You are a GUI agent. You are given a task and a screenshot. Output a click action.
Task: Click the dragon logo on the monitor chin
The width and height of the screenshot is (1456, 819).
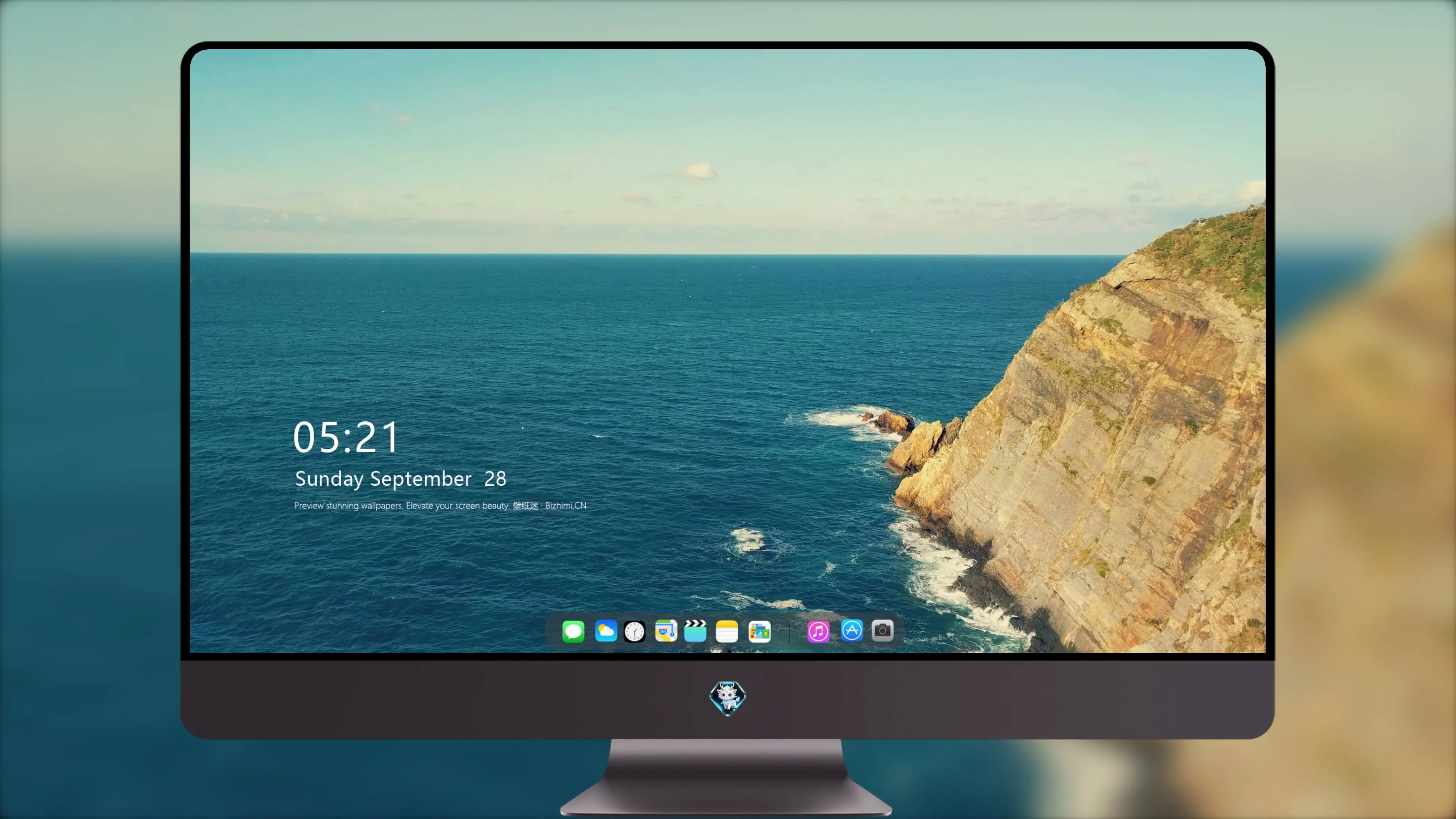point(728,698)
